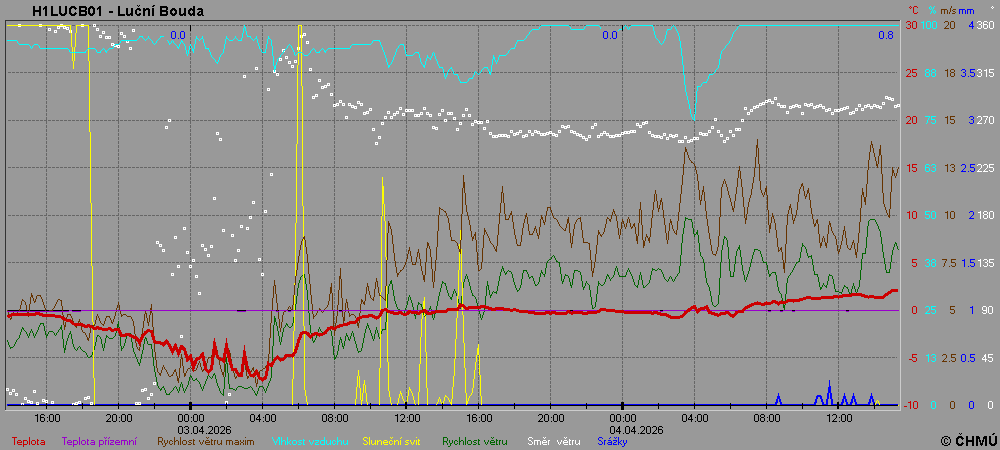Click the red -10 temperature axis value

click(x=910, y=405)
